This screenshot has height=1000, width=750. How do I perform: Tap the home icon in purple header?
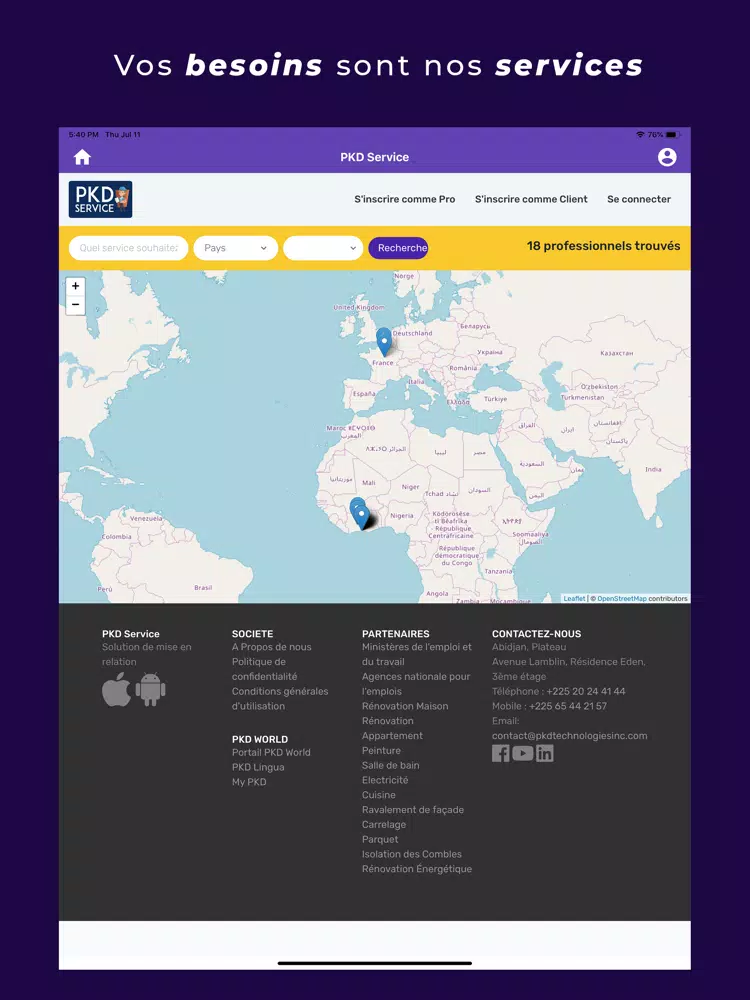click(82, 157)
